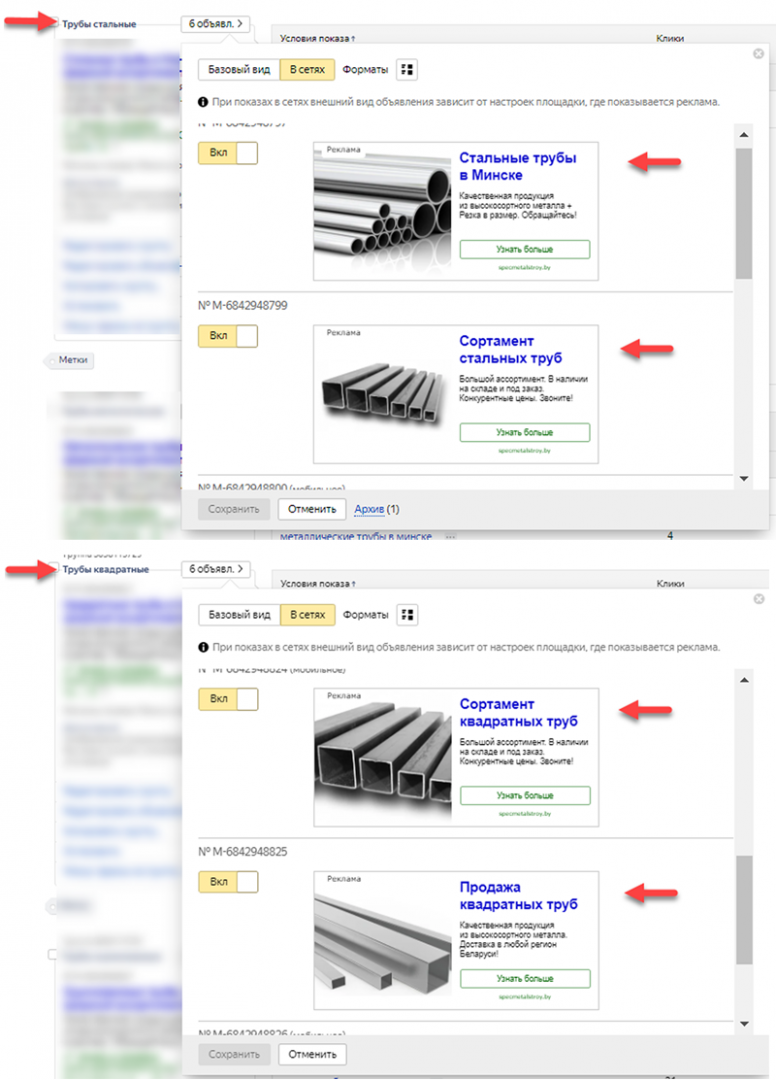Switch to Базовый вид in the steel pipes popup
Image resolution: width=776 pixels, height=1080 pixels.
238,70
